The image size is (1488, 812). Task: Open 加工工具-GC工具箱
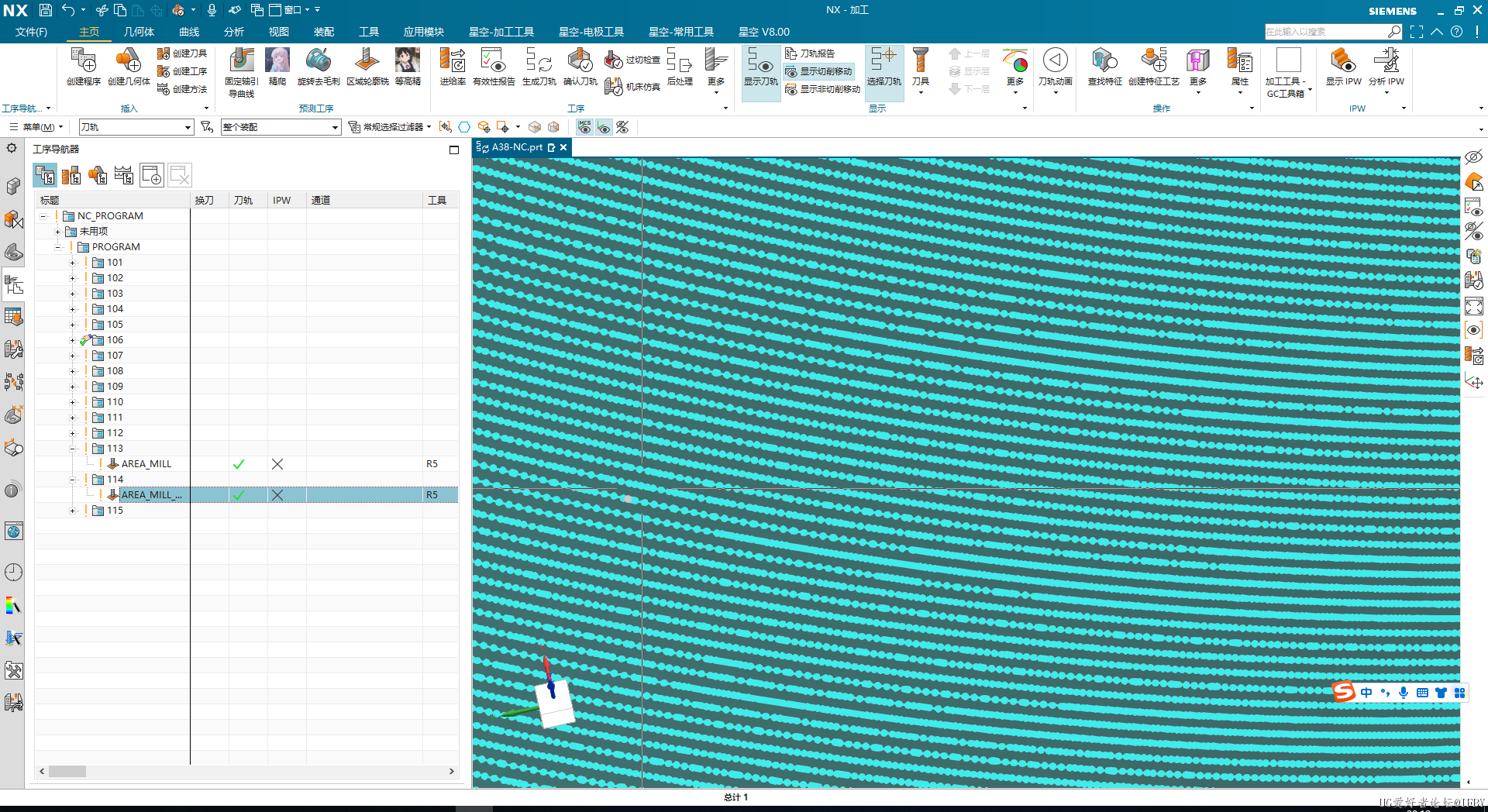[x=1288, y=72]
